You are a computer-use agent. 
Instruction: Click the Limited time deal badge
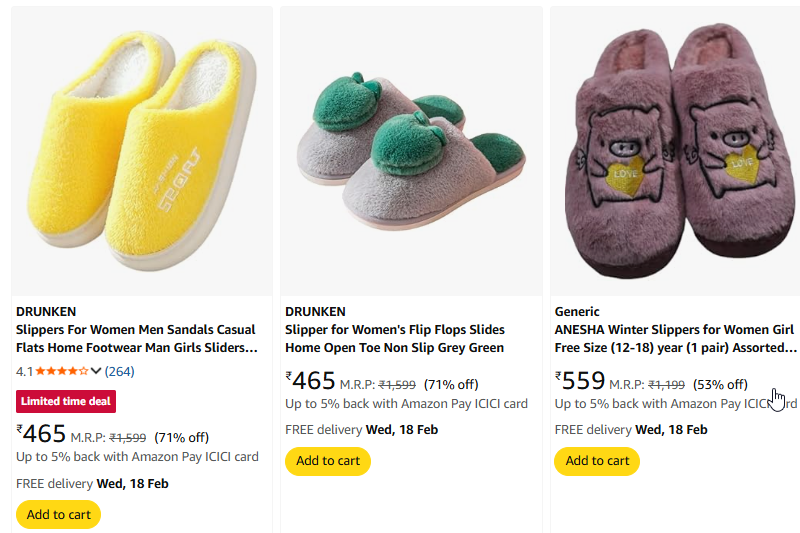pyautogui.click(x=66, y=401)
